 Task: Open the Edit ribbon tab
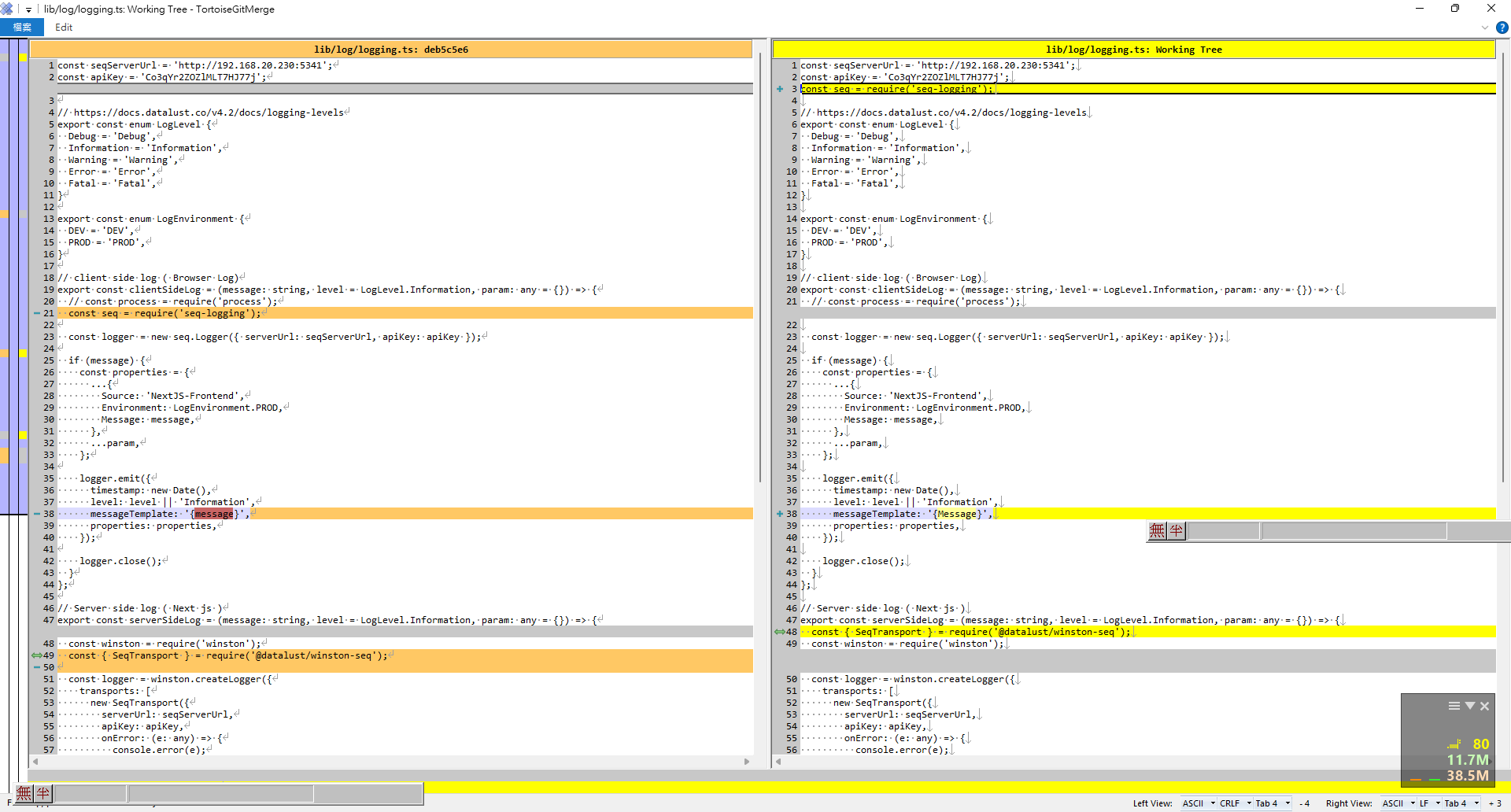click(x=64, y=28)
